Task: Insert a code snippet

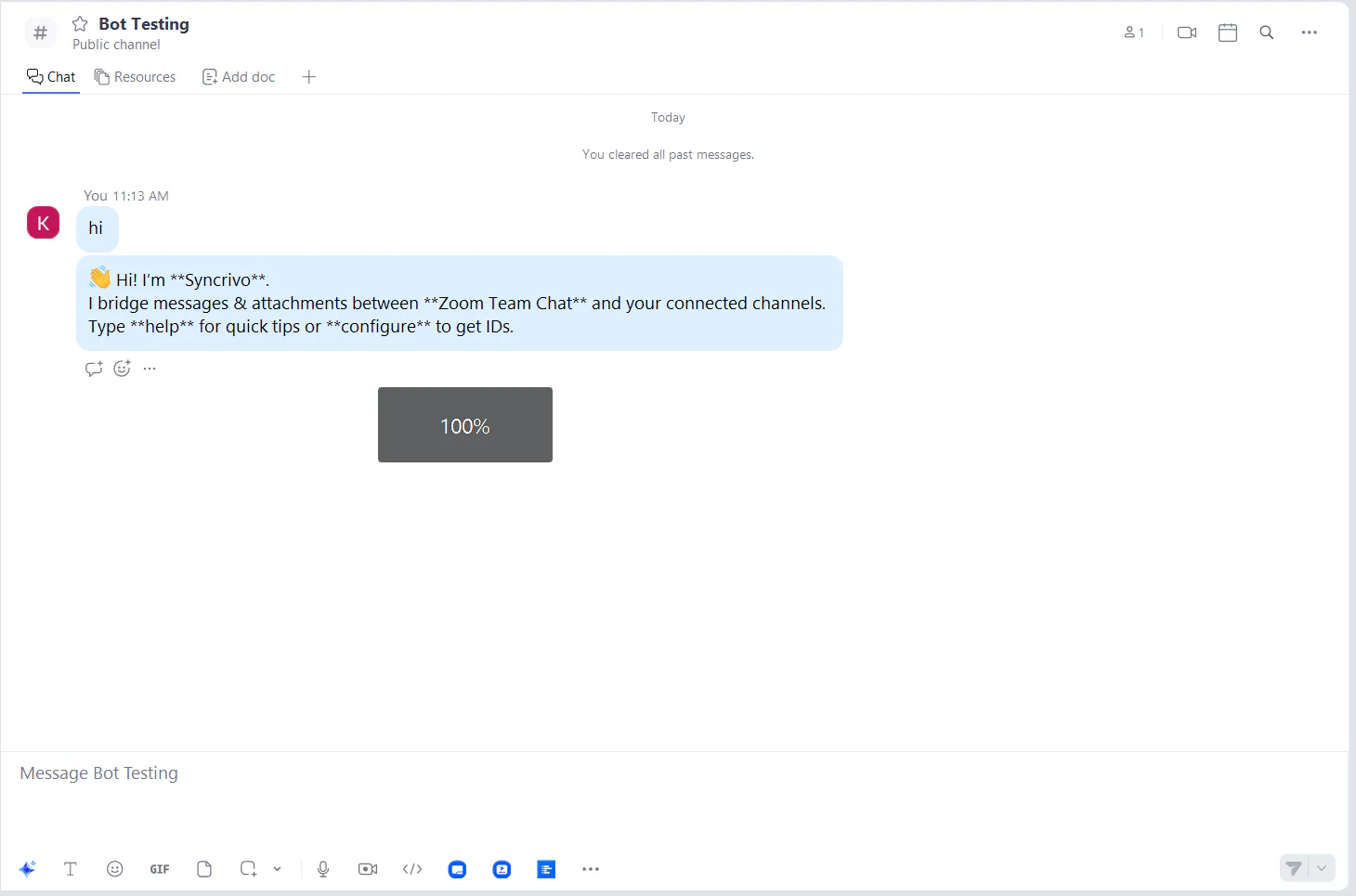Action: click(412, 869)
